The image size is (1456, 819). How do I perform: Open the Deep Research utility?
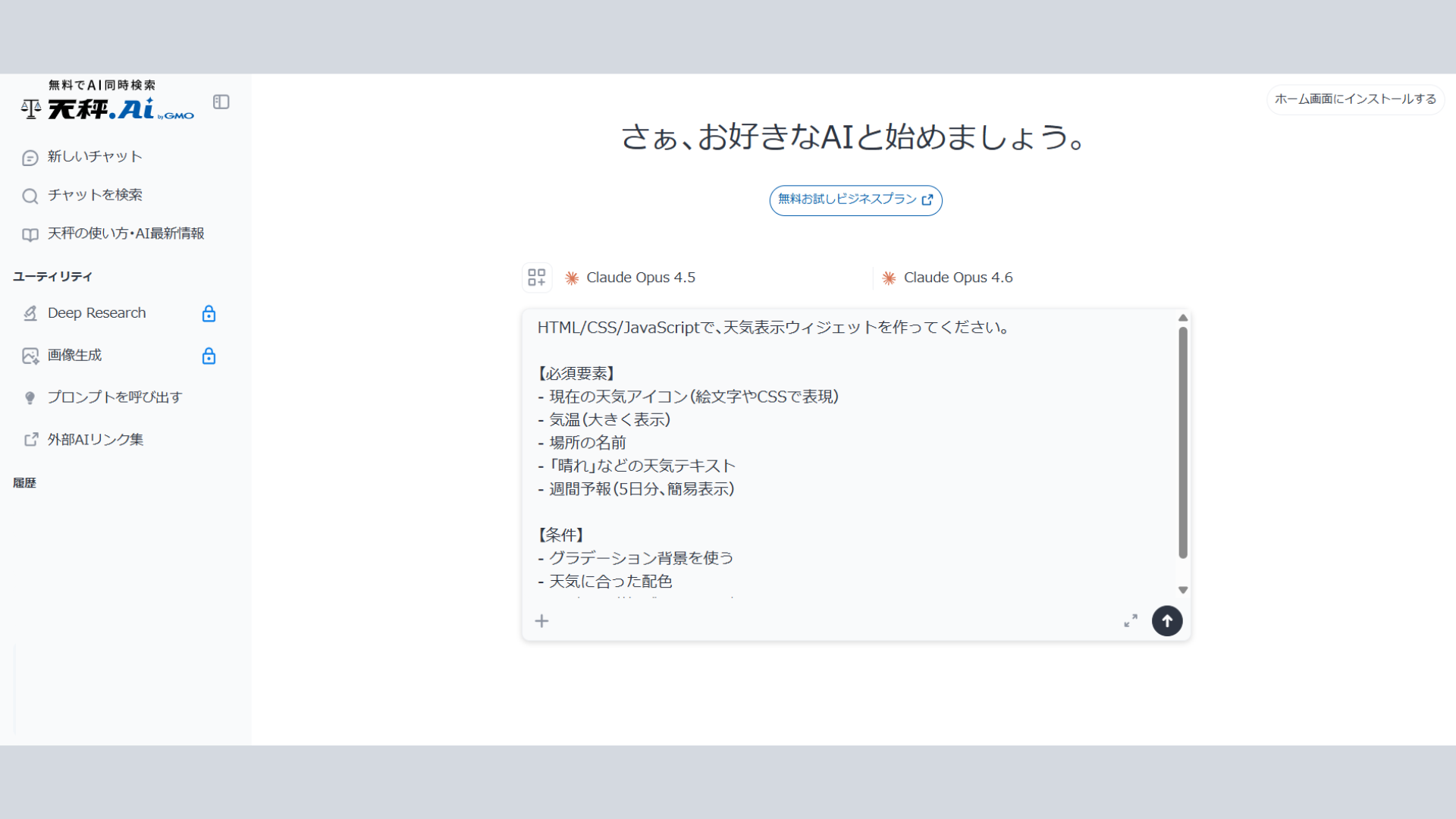(96, 312)
